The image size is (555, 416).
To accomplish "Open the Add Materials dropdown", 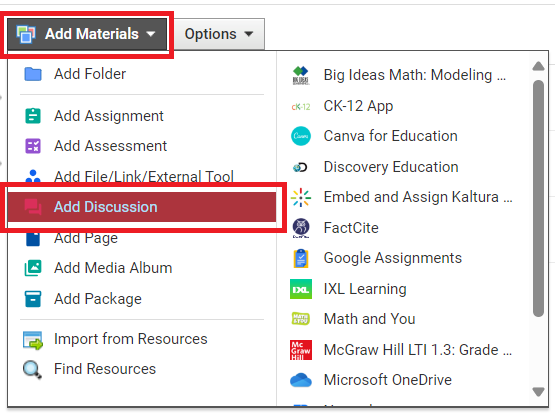I will pyautogui.click(x=87, y=34).
